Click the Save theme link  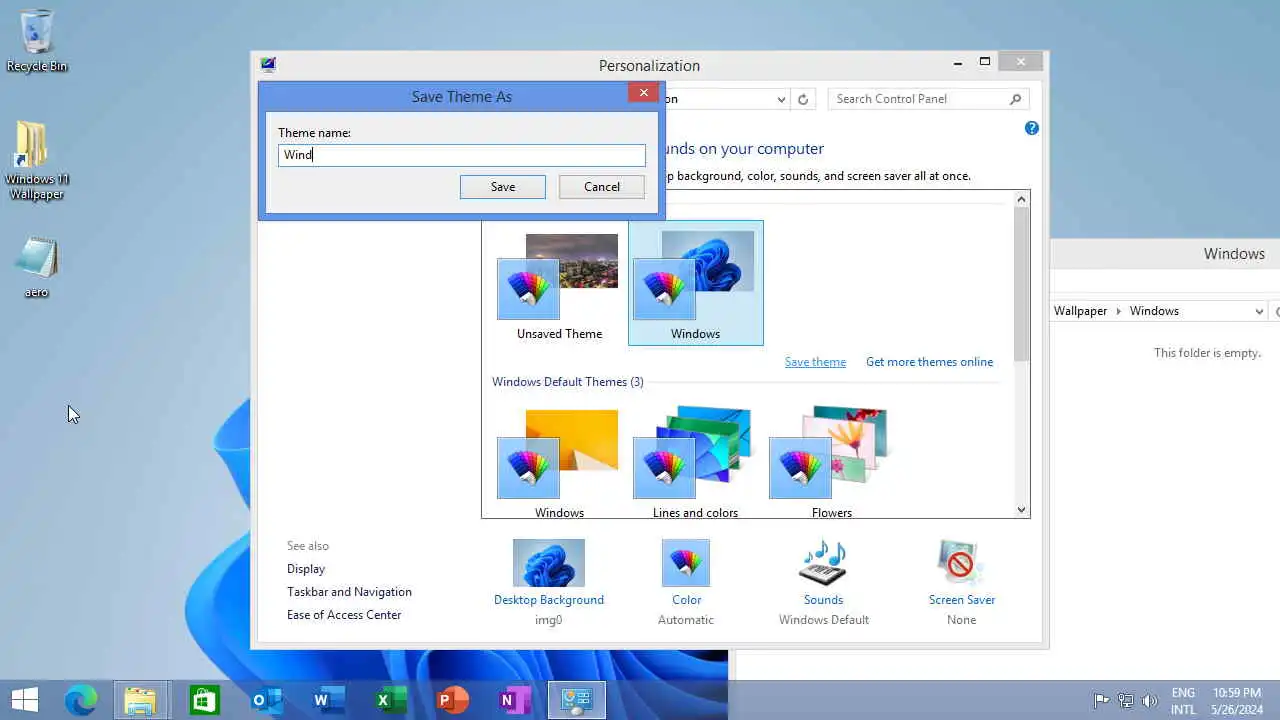pos(815,362)
